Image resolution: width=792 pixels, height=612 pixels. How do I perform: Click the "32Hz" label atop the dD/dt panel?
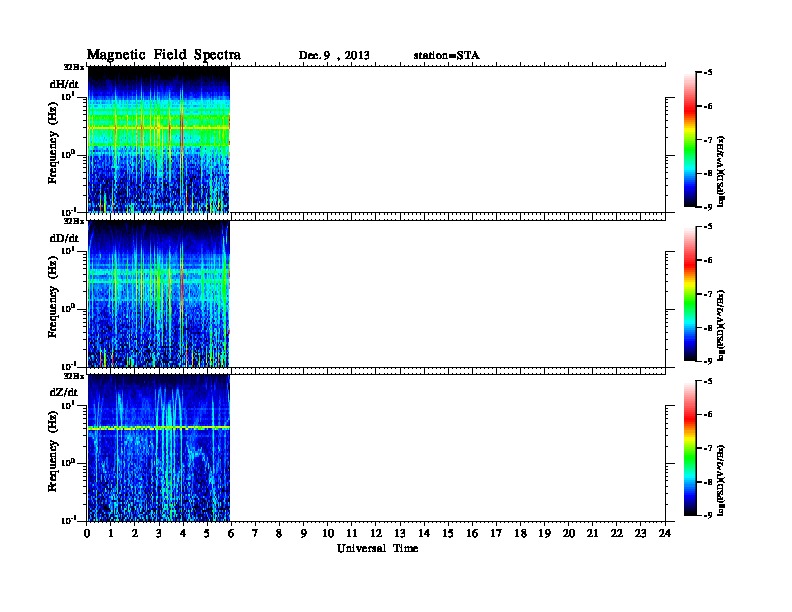pos(74,221)
